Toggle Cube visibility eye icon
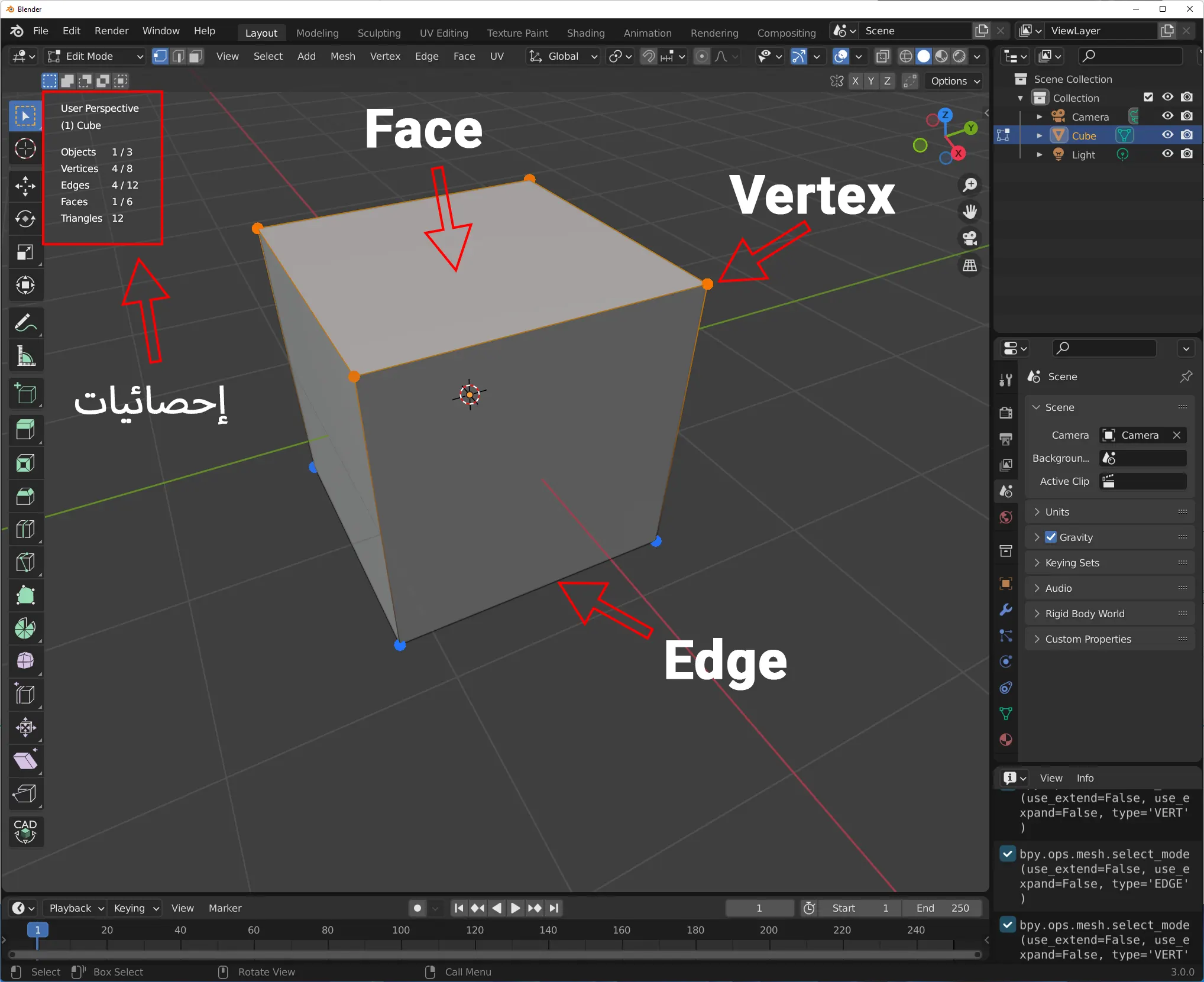This screenshot has height=982, width=1204. point(1167,135)
